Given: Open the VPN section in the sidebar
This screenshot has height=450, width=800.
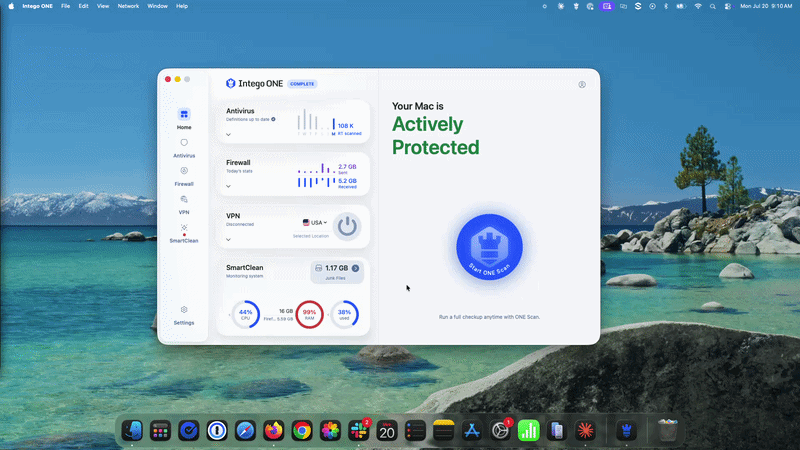Looking at the screenshot, I should pyautogui.click(x=184, y=205).
